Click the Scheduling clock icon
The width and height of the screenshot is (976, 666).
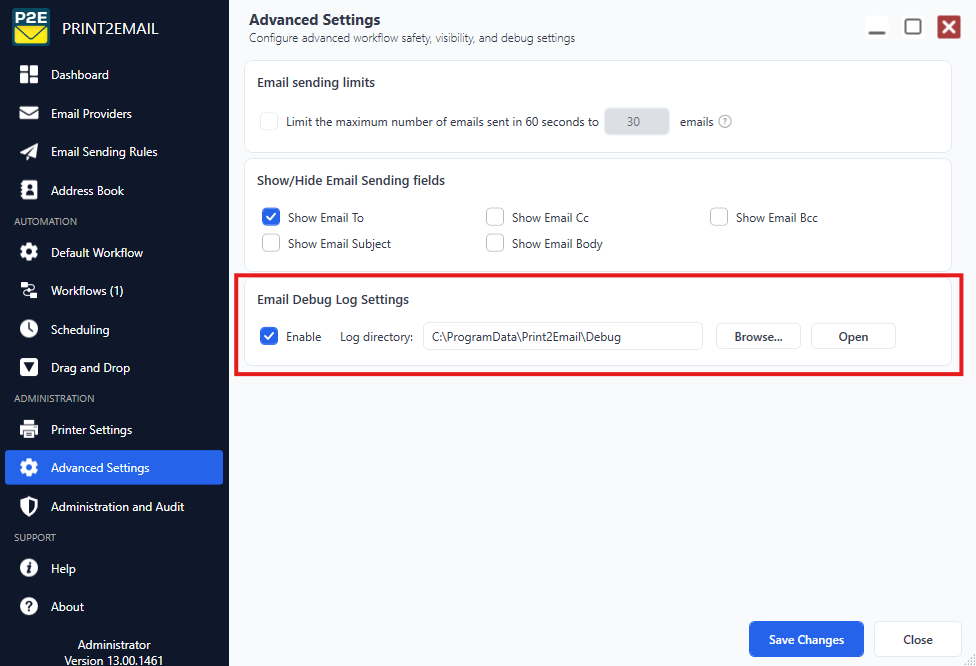pos(29,329)
